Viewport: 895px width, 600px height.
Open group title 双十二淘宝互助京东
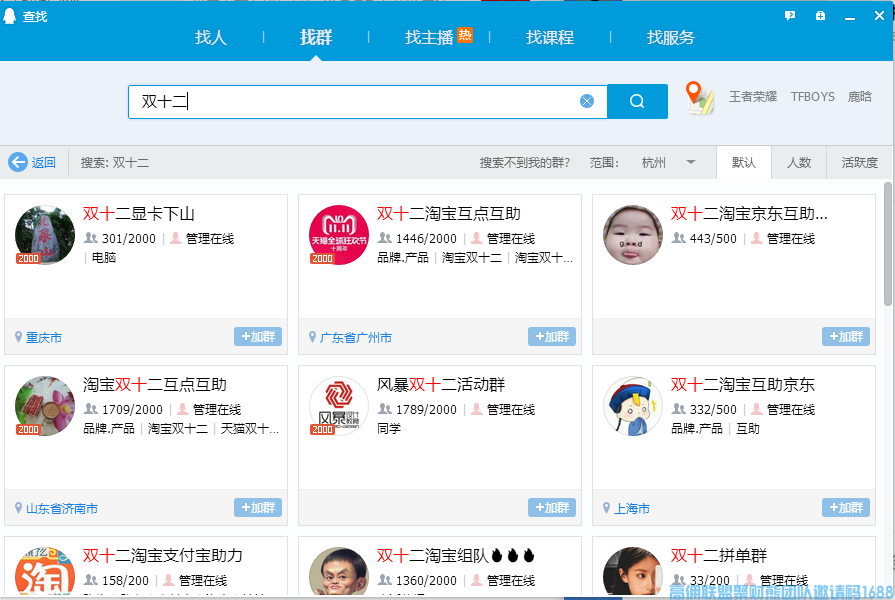[743, 385]
